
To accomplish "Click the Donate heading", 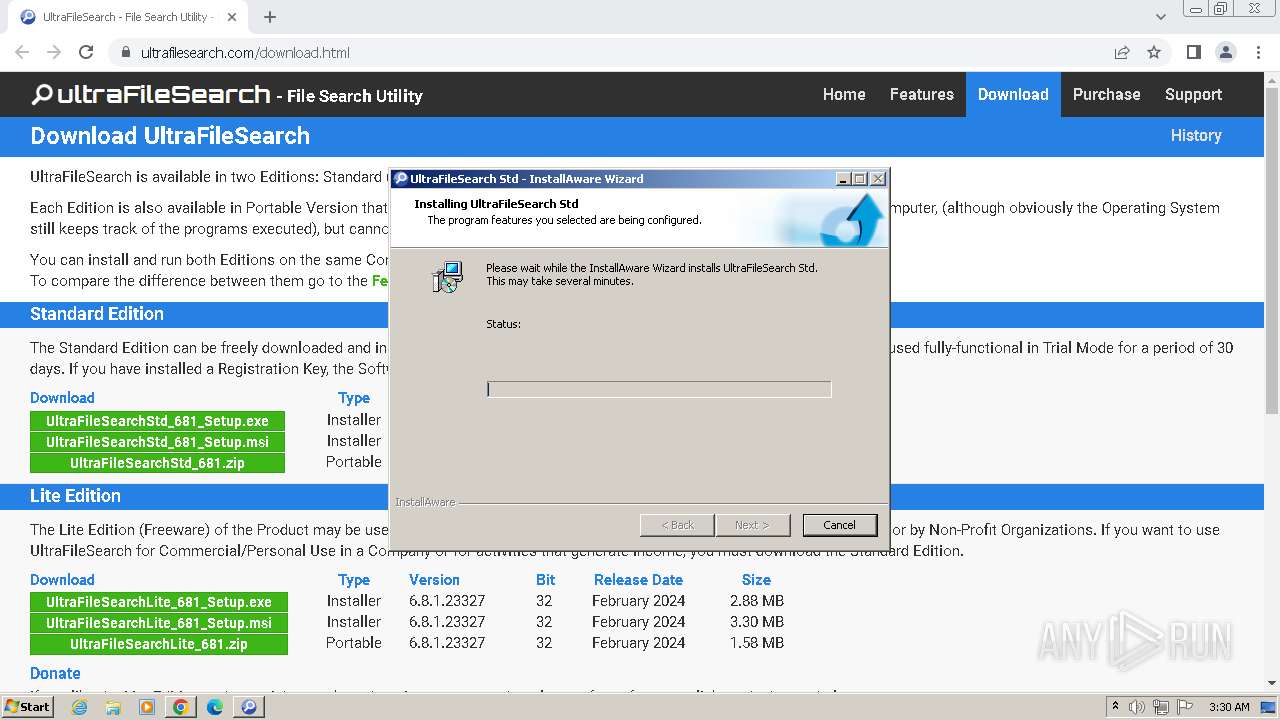I will coord(55,673).
